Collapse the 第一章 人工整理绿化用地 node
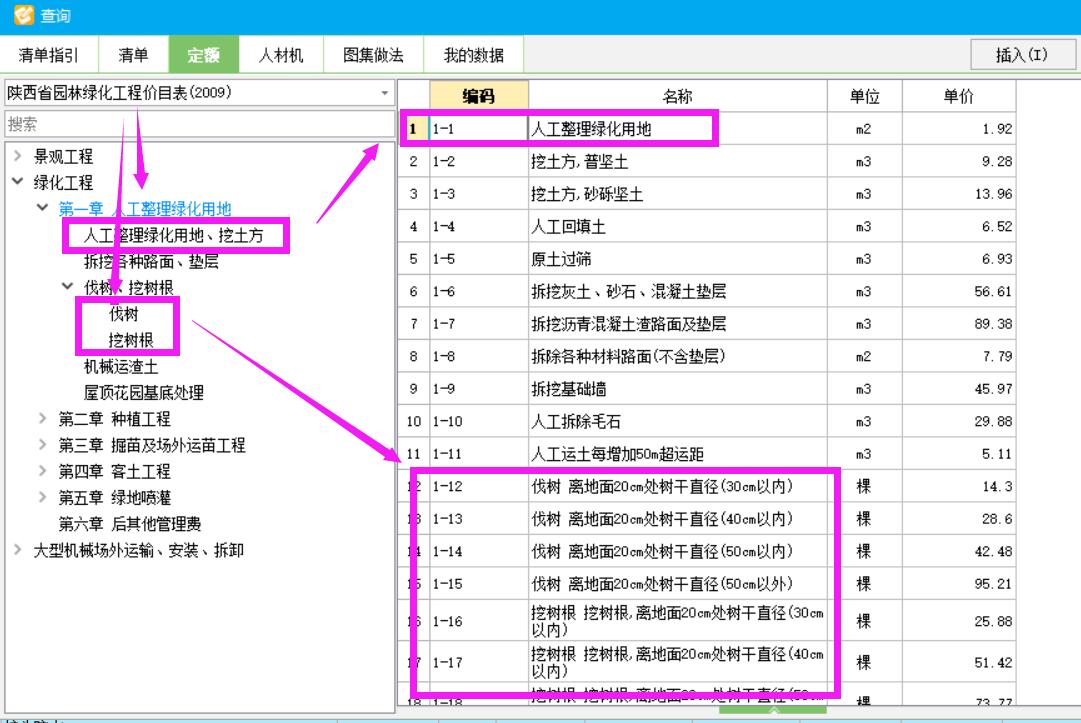 pyautogui.click(x=43, y=208)
